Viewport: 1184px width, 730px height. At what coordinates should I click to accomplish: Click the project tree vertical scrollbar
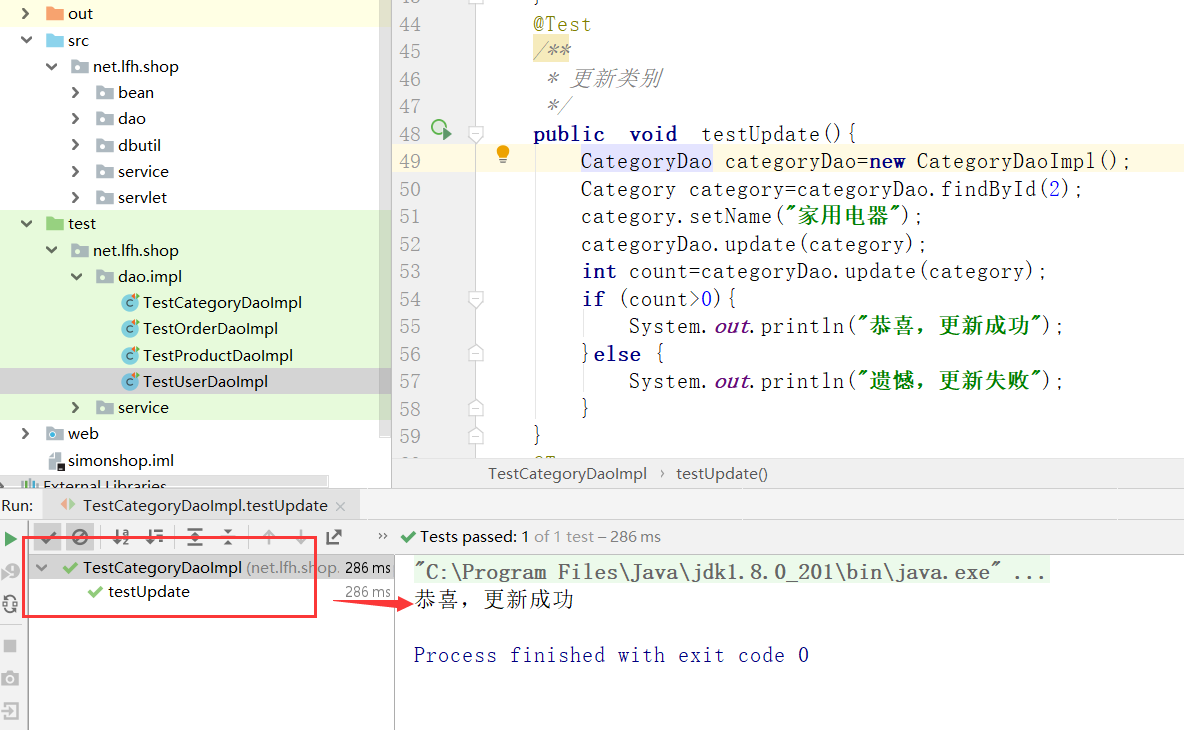[385, 219]
